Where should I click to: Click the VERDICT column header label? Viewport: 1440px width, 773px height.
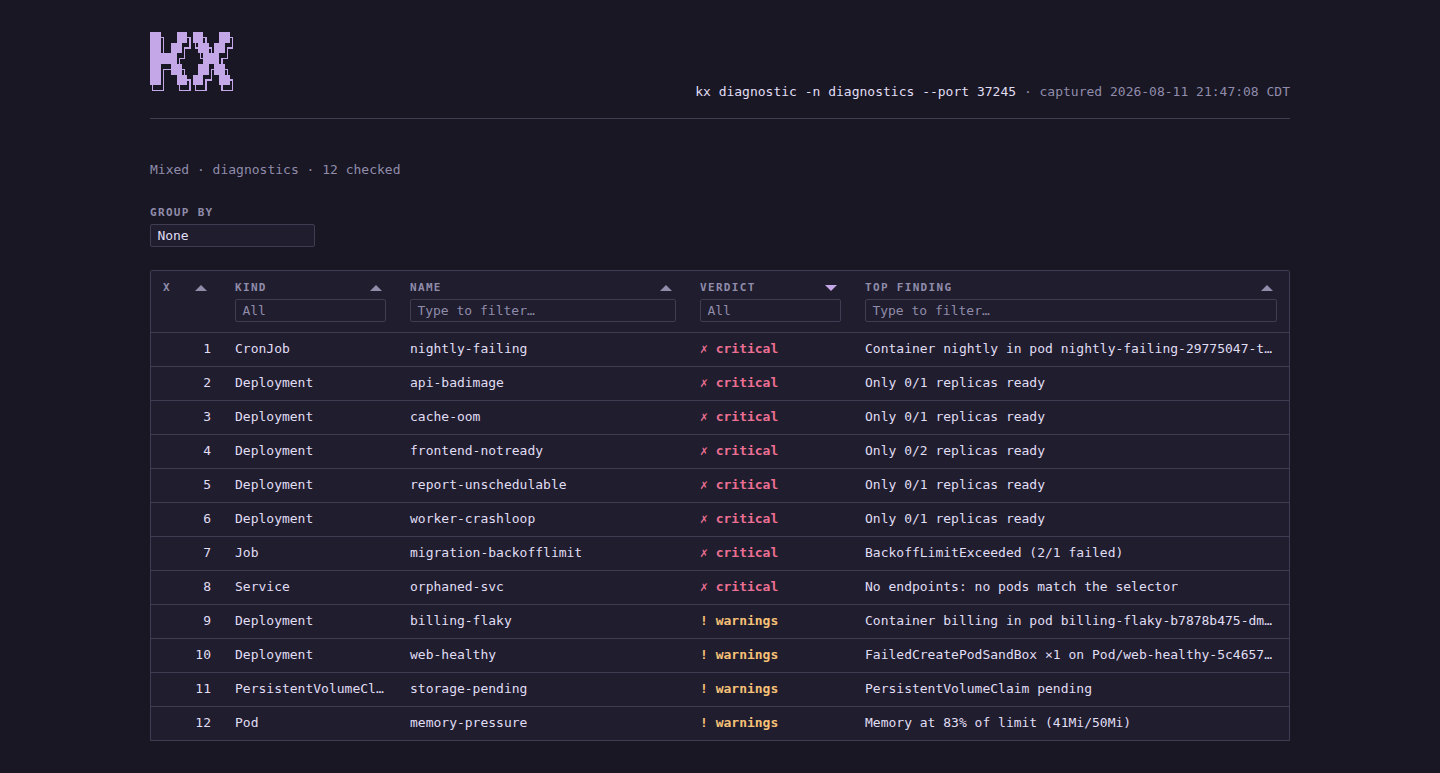(x=727, y=287)
